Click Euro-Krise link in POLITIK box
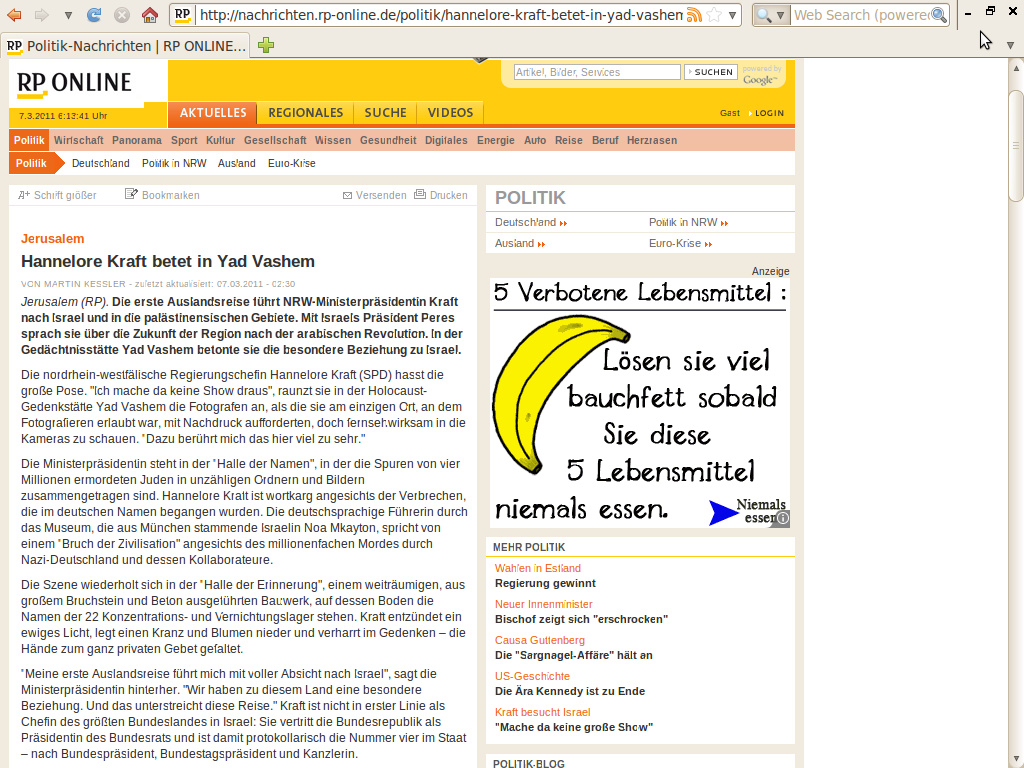The height and width of the screenshot is (768, 1024). (x=680, y=244)
